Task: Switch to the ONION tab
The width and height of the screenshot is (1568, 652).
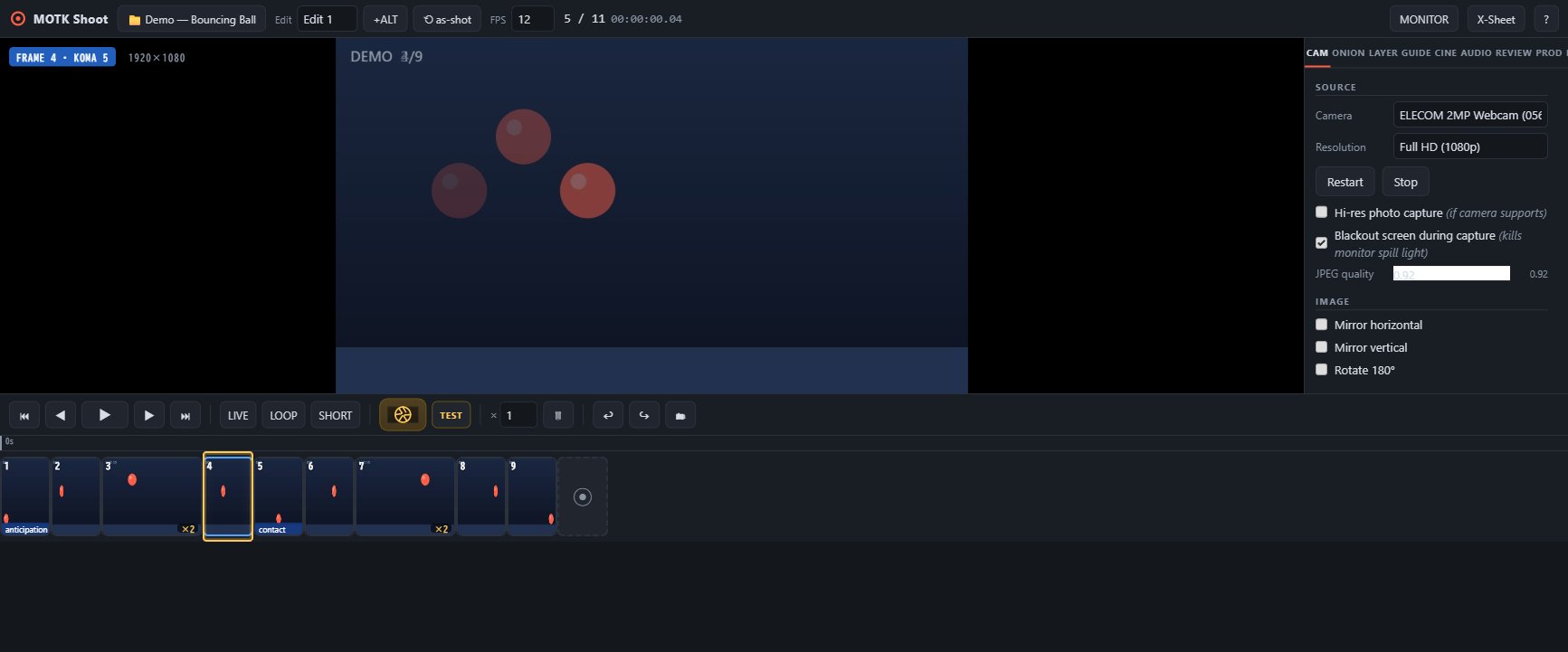Action: pos(1348,52)
